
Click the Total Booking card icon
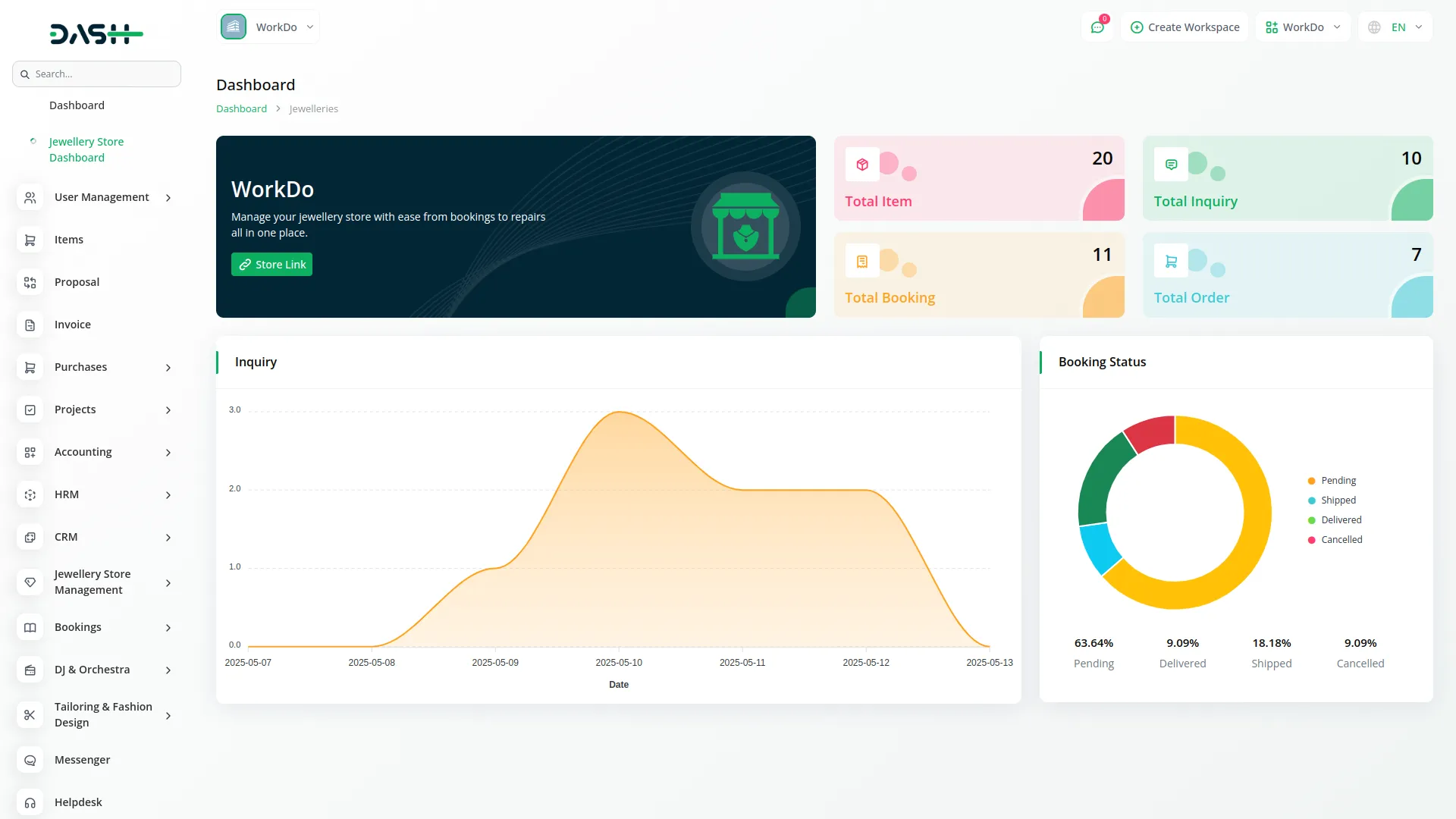pos(862,262)
